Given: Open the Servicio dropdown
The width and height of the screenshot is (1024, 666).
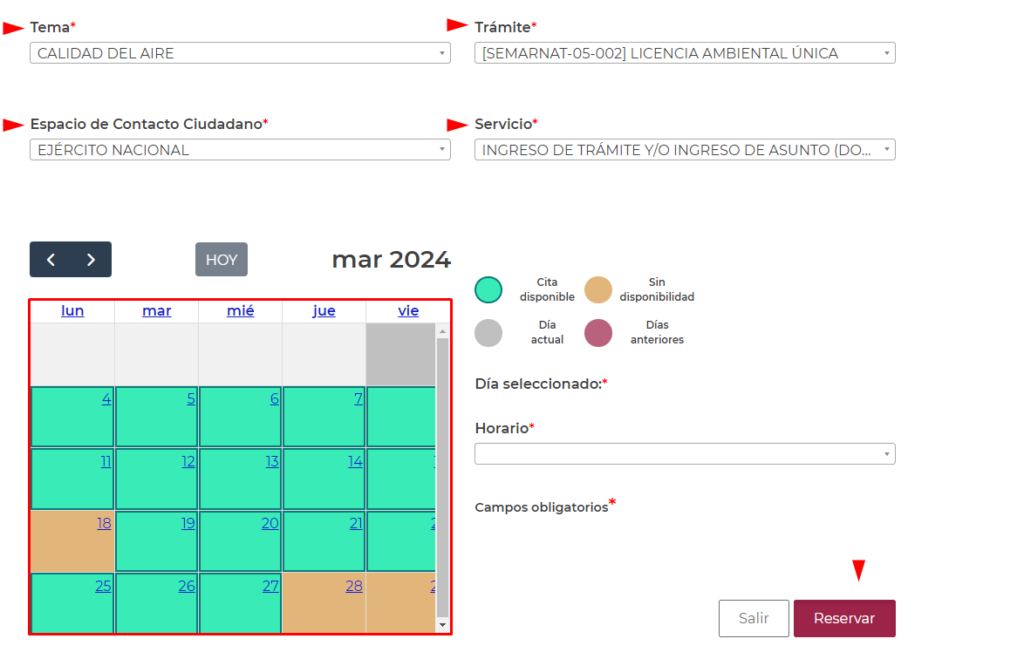Looking at the screenshot, I should click(684, 150).
